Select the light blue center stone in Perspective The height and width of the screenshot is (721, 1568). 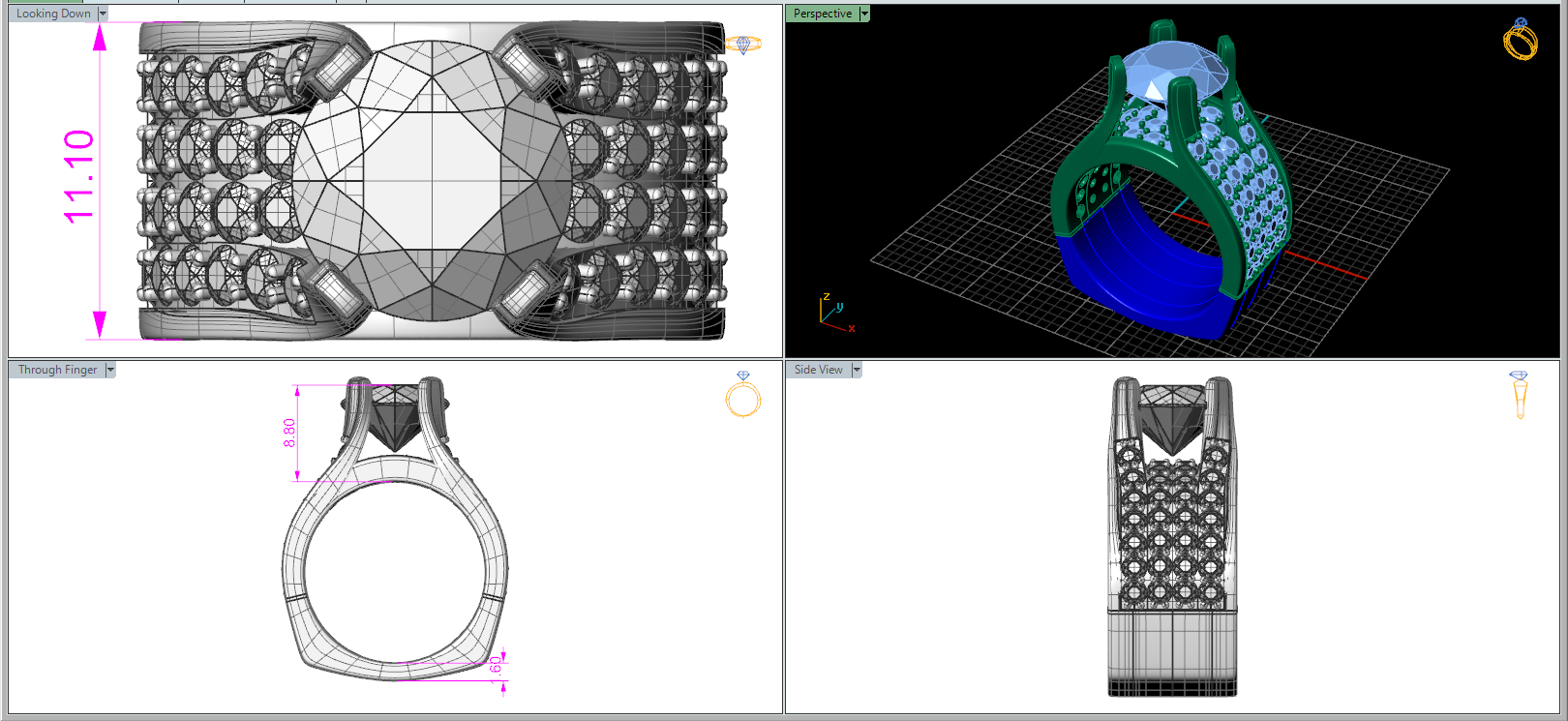point(1176,72)
